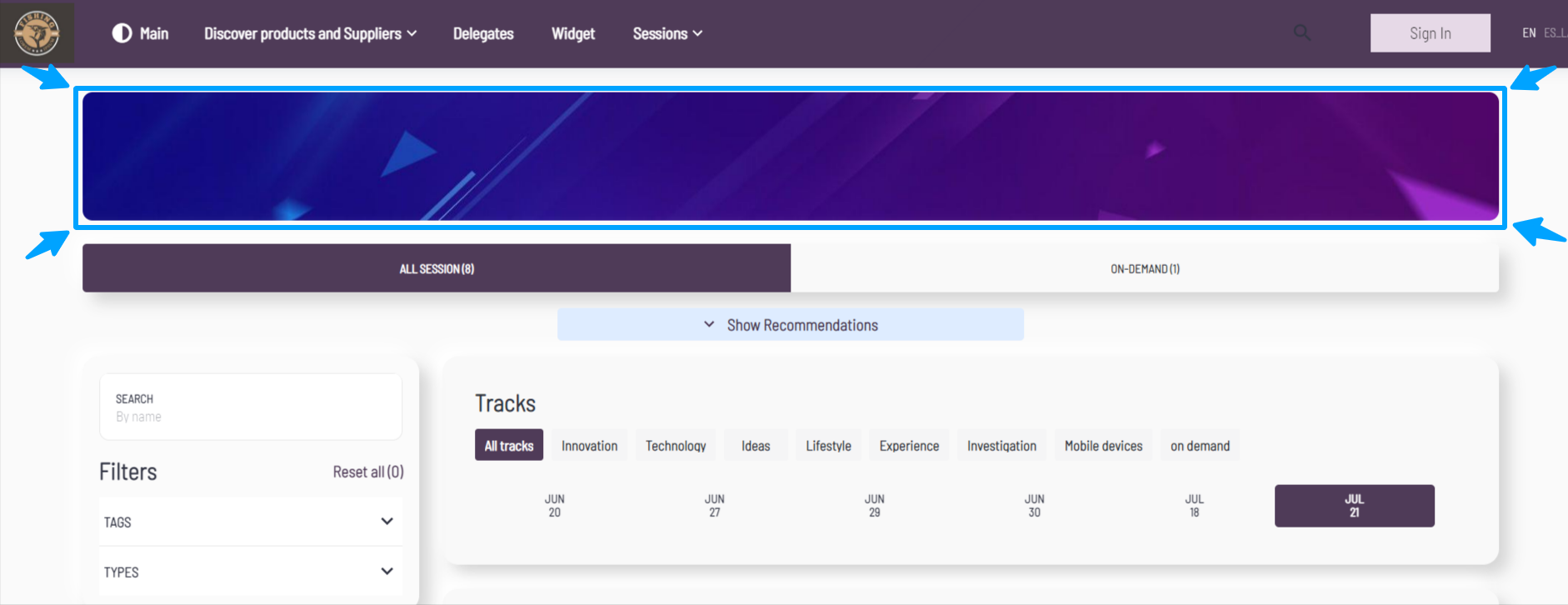Click the half-circle Main icon
The width and height of the screenshot is (1568, 605).
[x=122, y=33]
